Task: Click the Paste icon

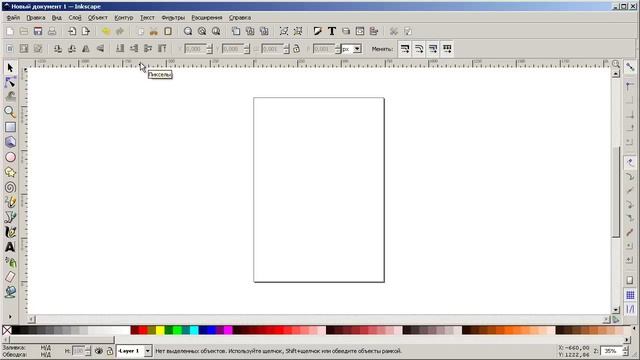Action: [168, 31]
